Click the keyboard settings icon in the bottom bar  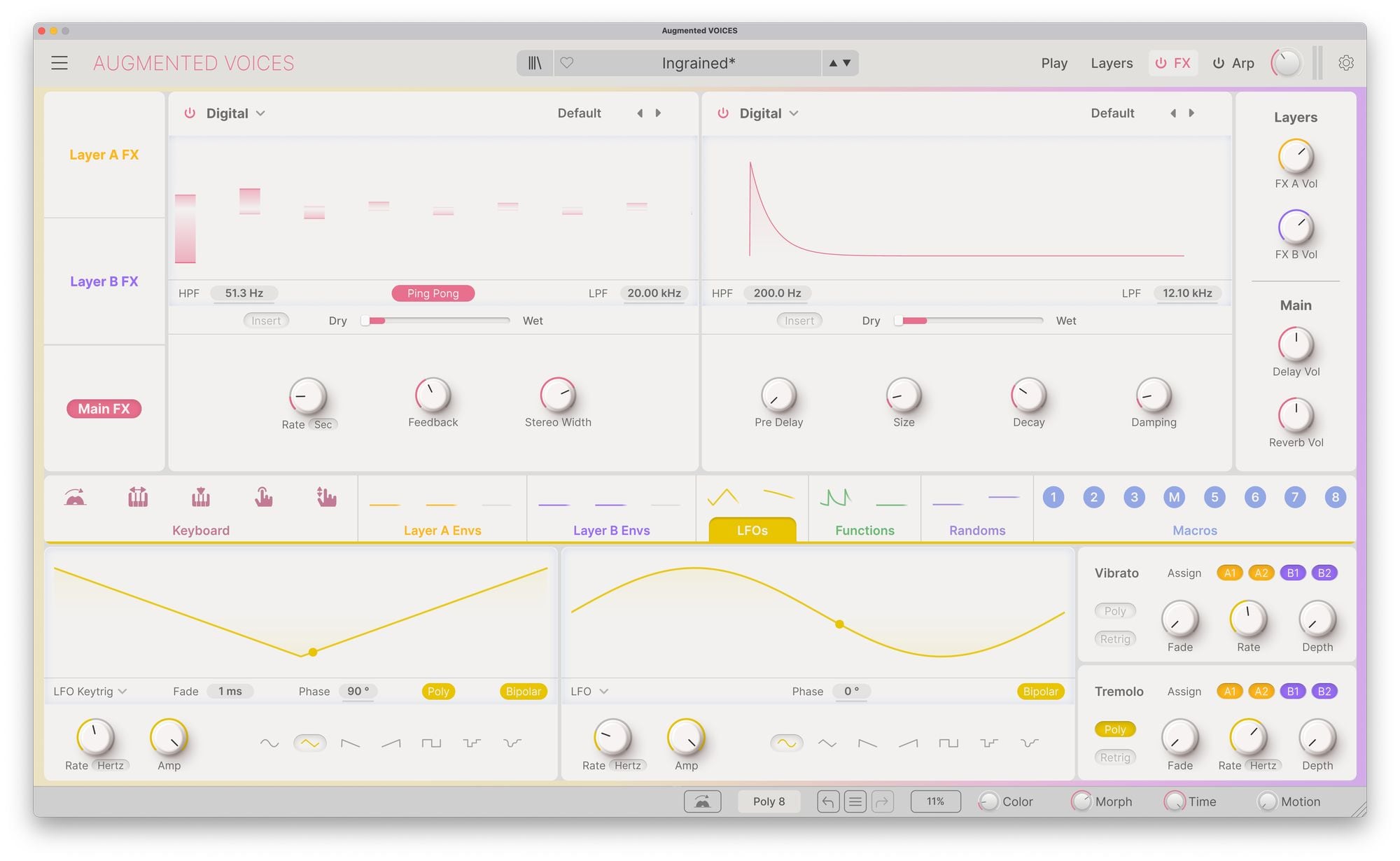coord(702,801)
